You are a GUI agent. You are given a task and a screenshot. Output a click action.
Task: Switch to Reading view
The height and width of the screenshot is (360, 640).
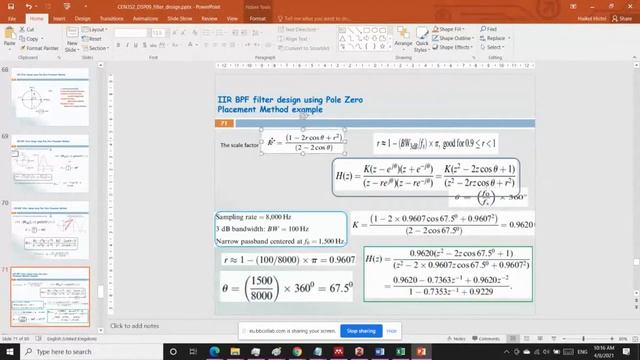tap(540, 339)
